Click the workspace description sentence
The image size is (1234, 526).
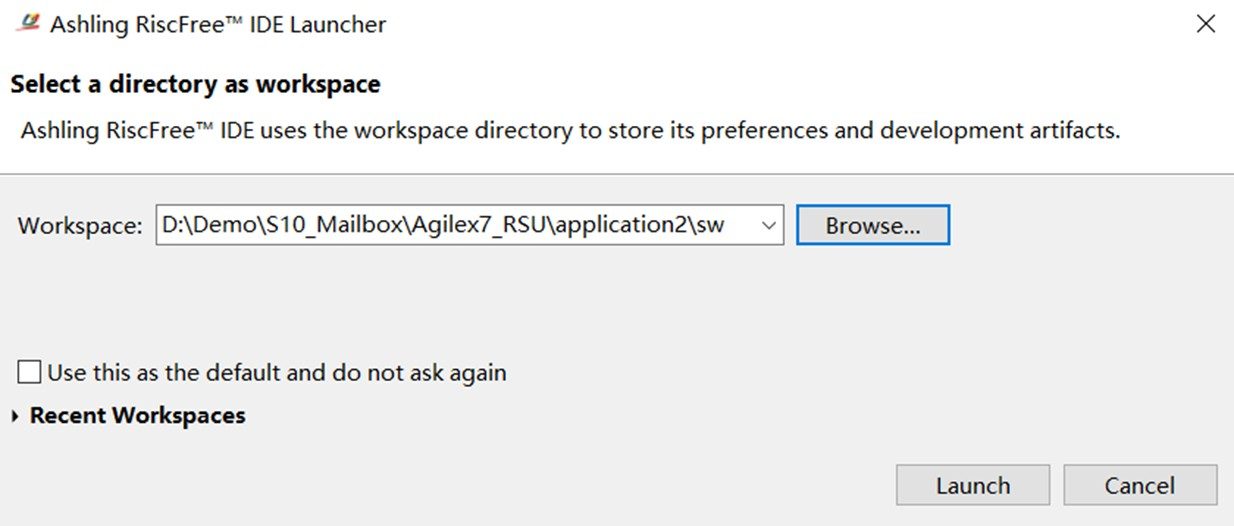click(570, 131)
